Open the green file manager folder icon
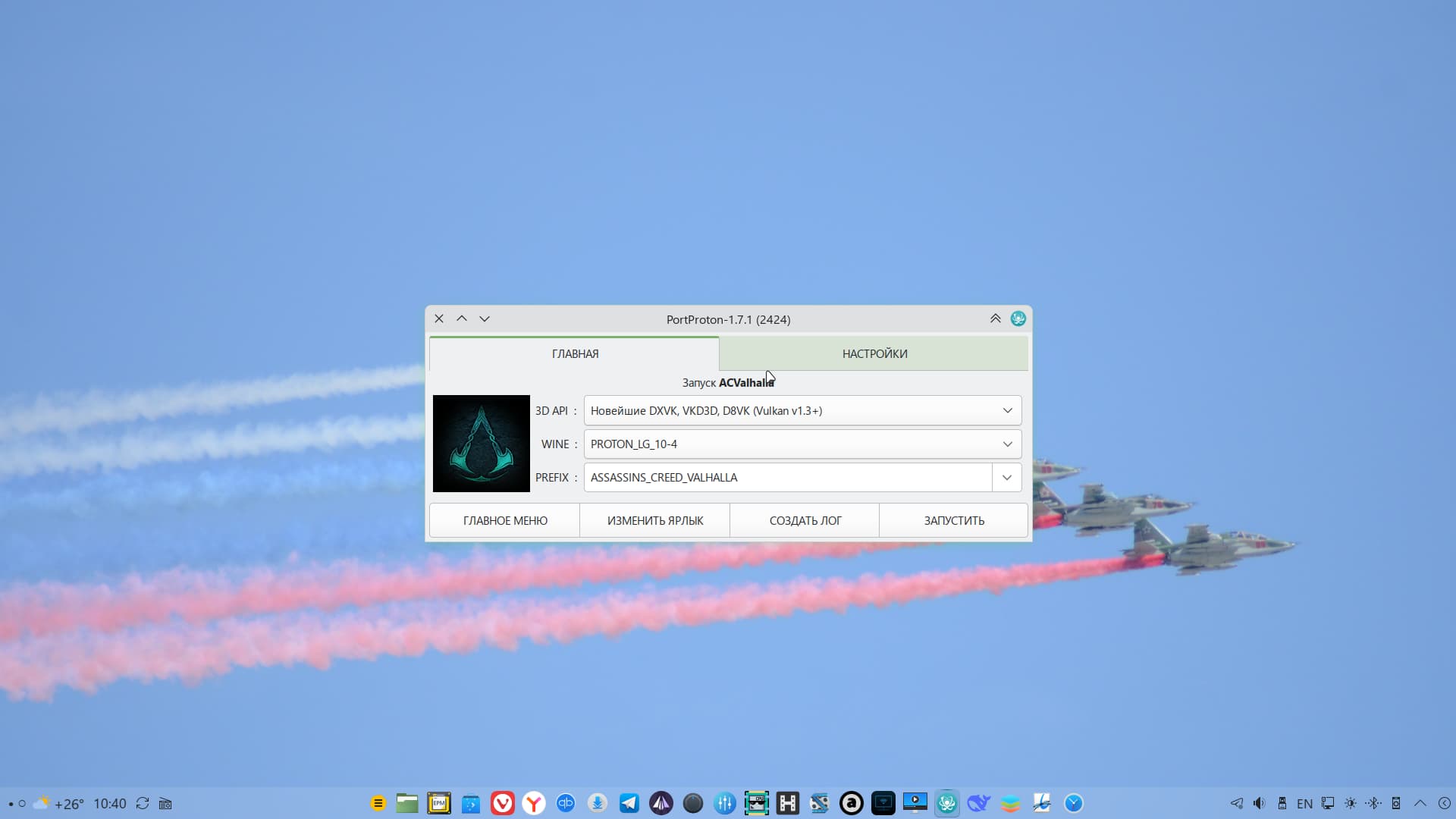Image resolution: width=1456 pixels, height=819 pixels. 407,803
